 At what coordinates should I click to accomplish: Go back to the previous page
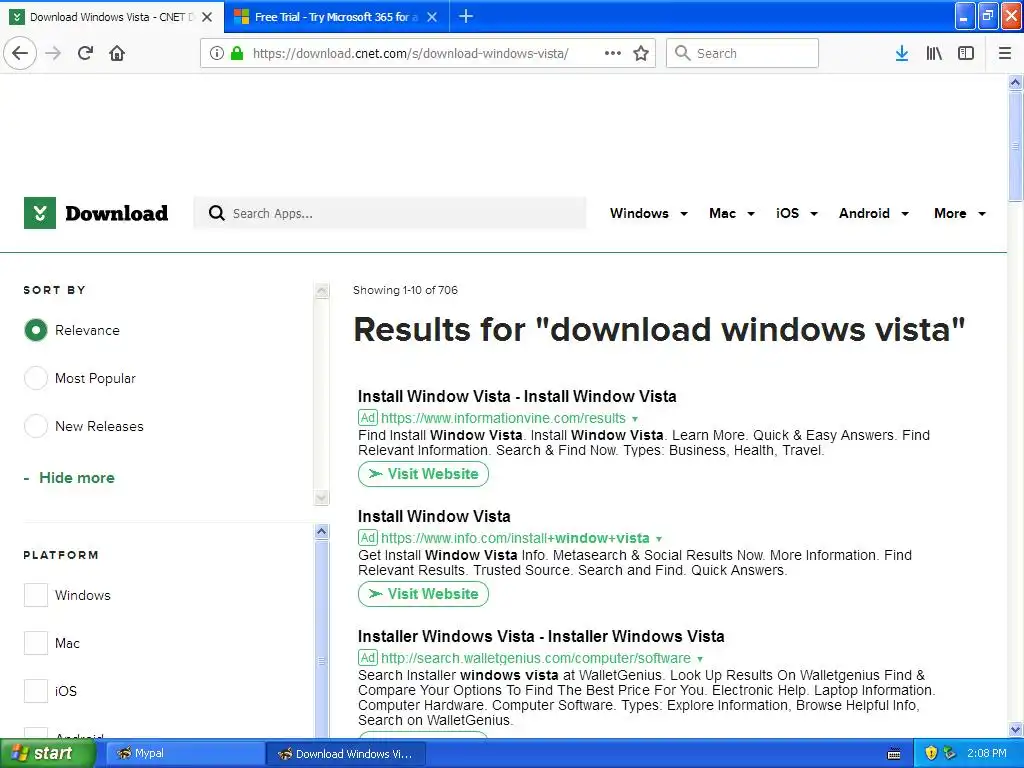point(20,53)
